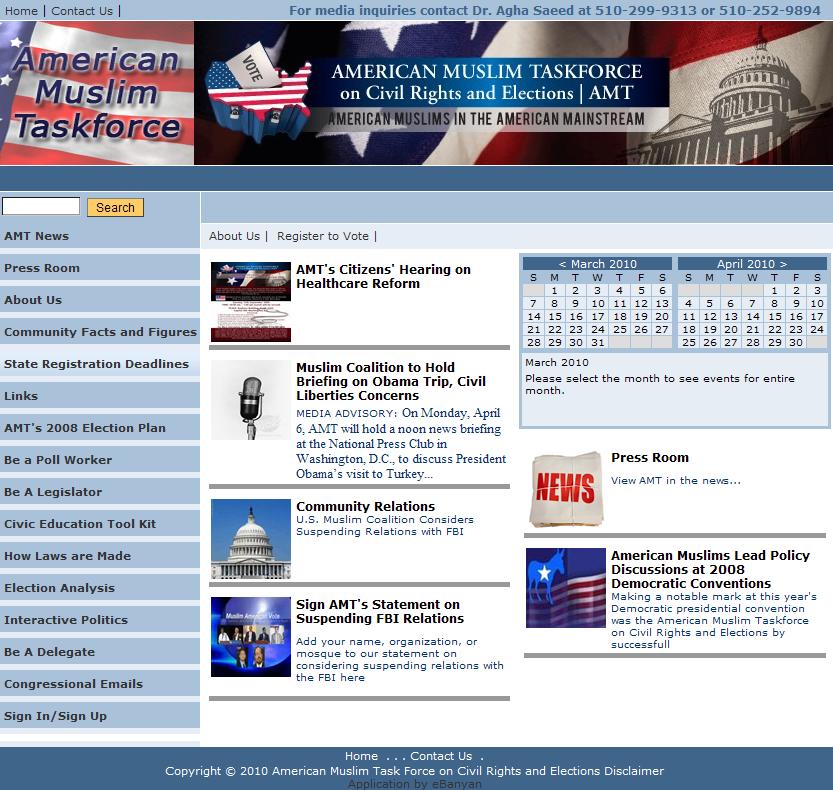
Task: Open American Muslims Lead Policy Discussions headline
Action: click(x=710, y=569)
